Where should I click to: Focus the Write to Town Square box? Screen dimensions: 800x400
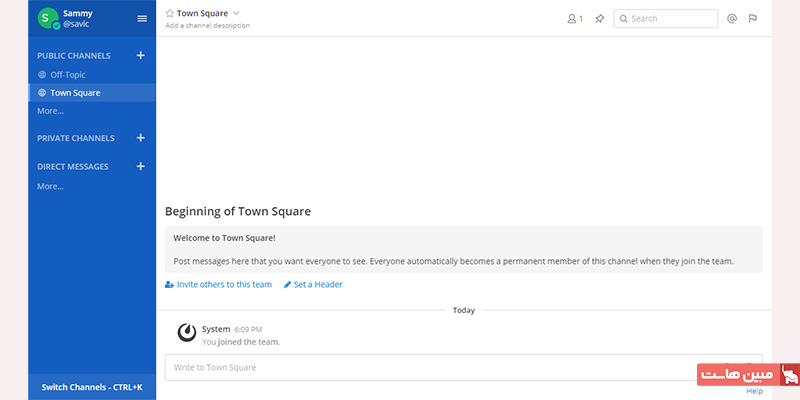point(430,367)
